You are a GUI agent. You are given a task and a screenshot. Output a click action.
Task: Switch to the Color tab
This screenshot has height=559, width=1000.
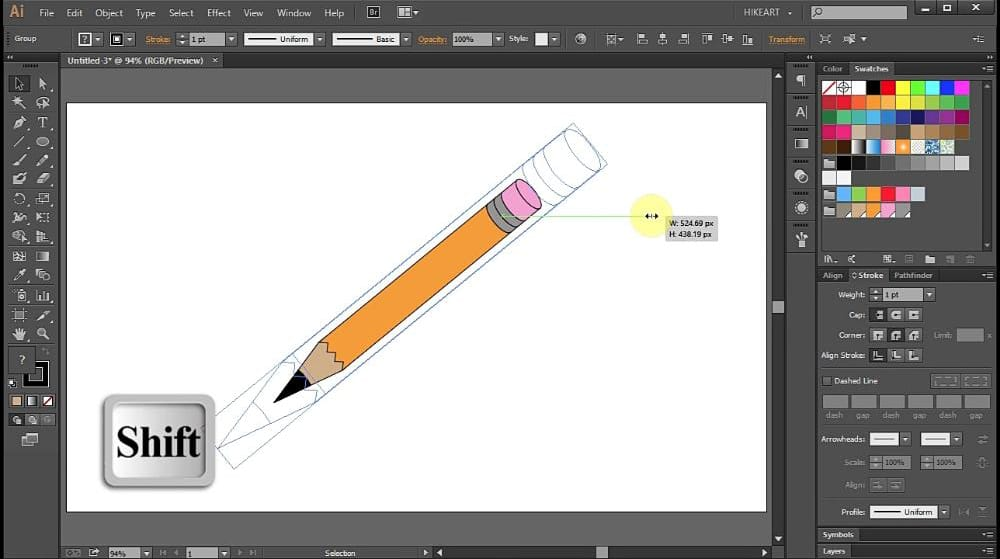click(832, 69)
